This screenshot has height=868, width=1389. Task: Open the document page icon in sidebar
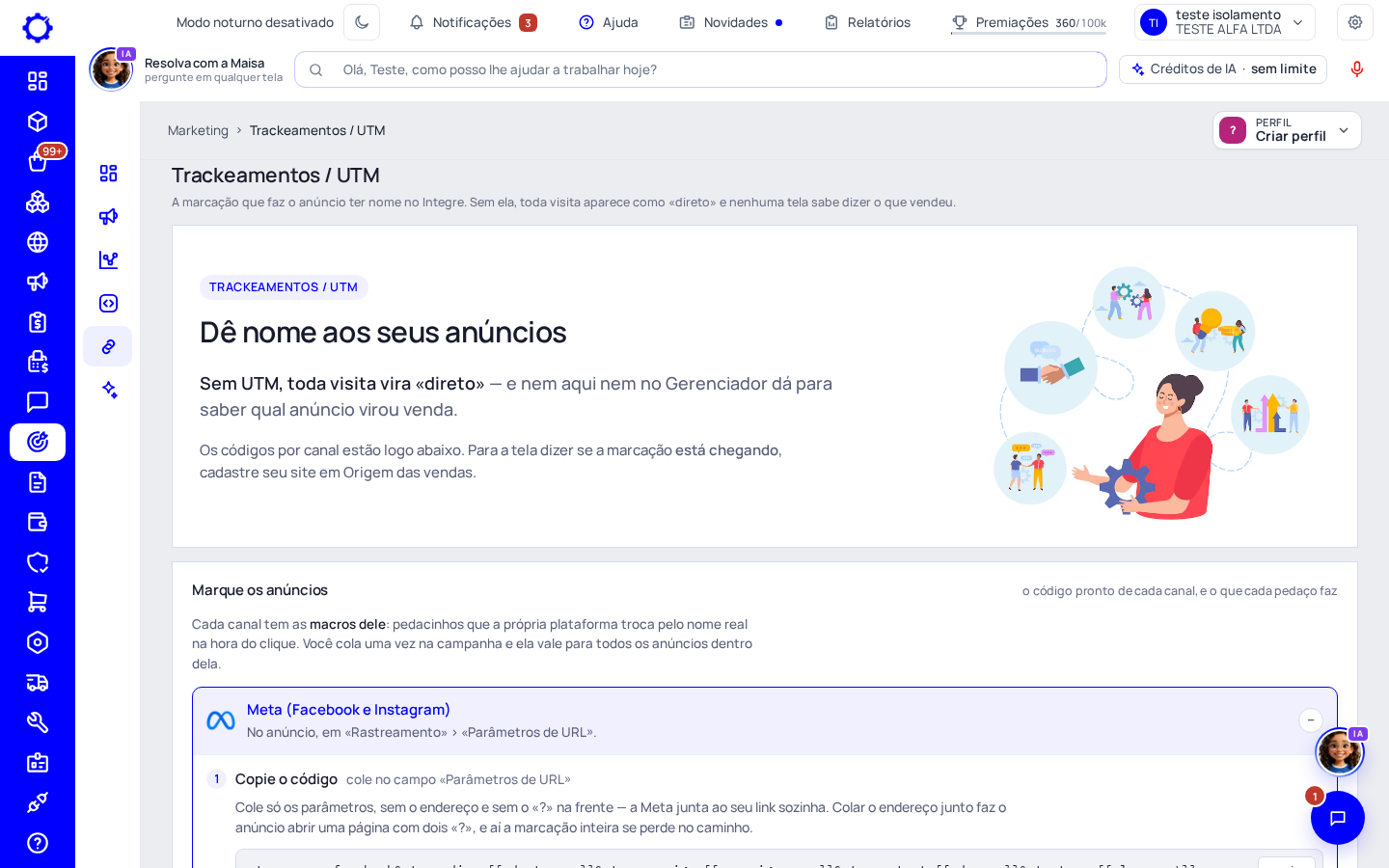pos(38,482)
